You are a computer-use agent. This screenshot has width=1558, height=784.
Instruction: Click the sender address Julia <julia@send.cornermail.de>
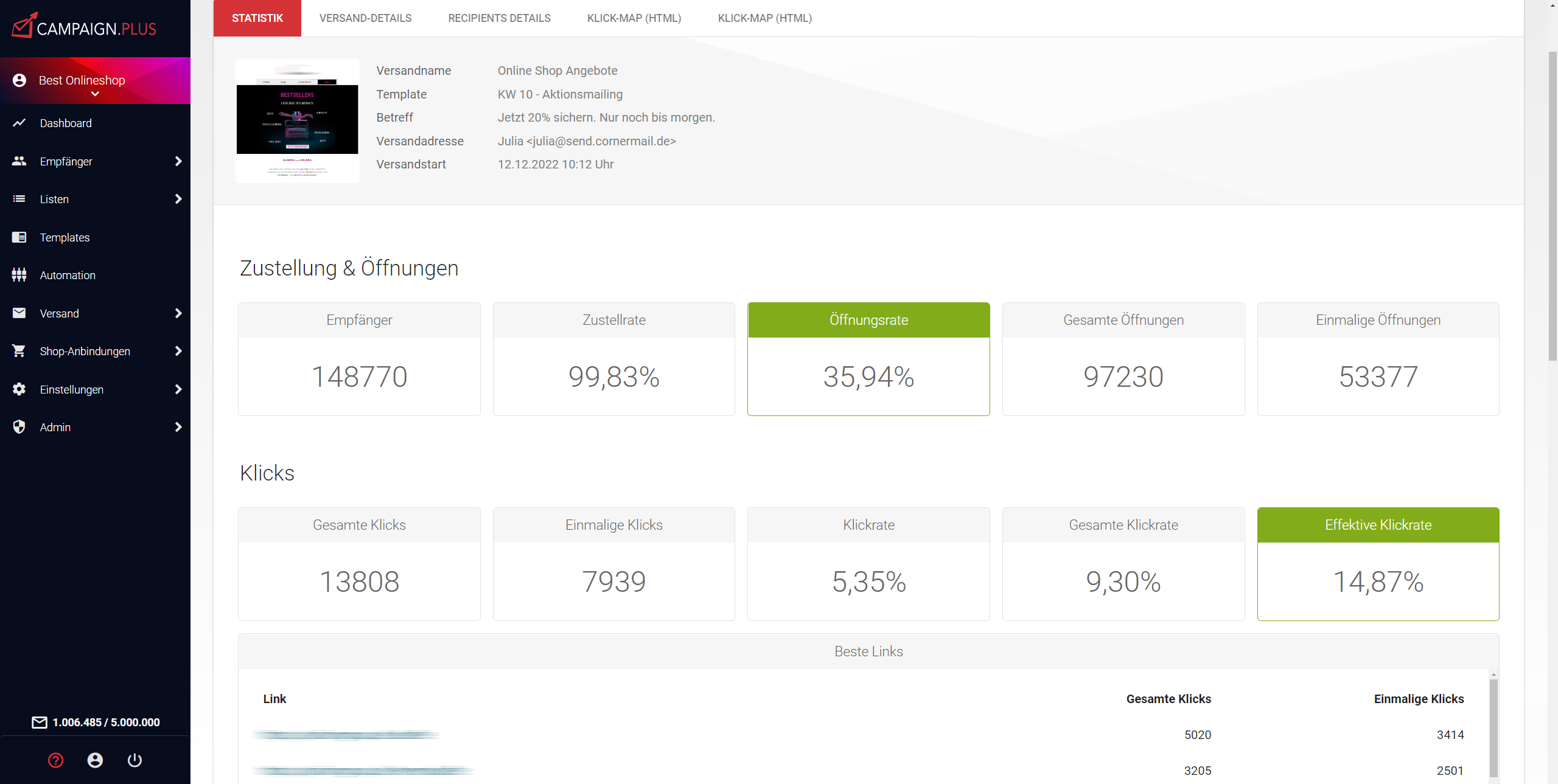[587, 141]
